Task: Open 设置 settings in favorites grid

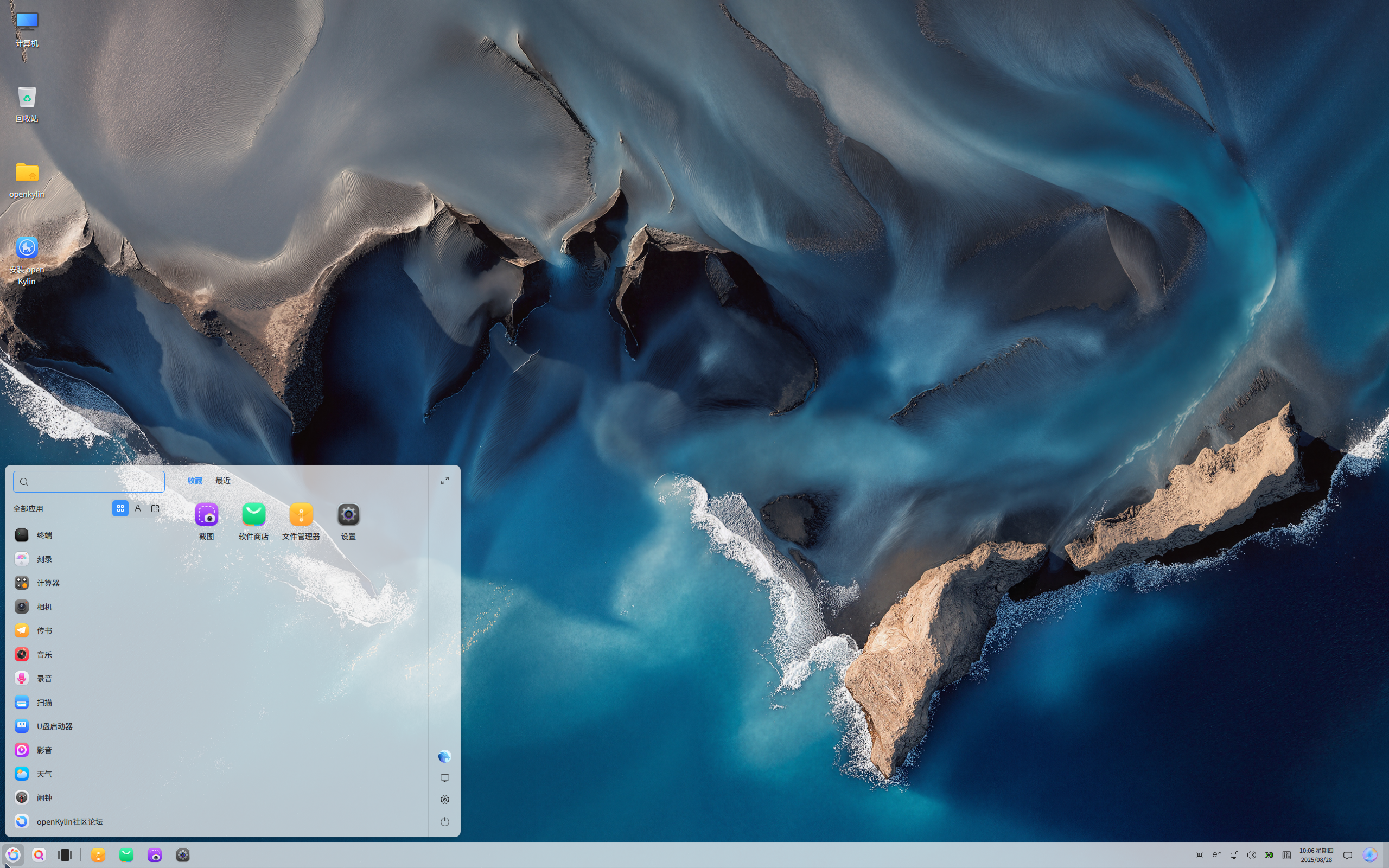Action: point(348,521)
